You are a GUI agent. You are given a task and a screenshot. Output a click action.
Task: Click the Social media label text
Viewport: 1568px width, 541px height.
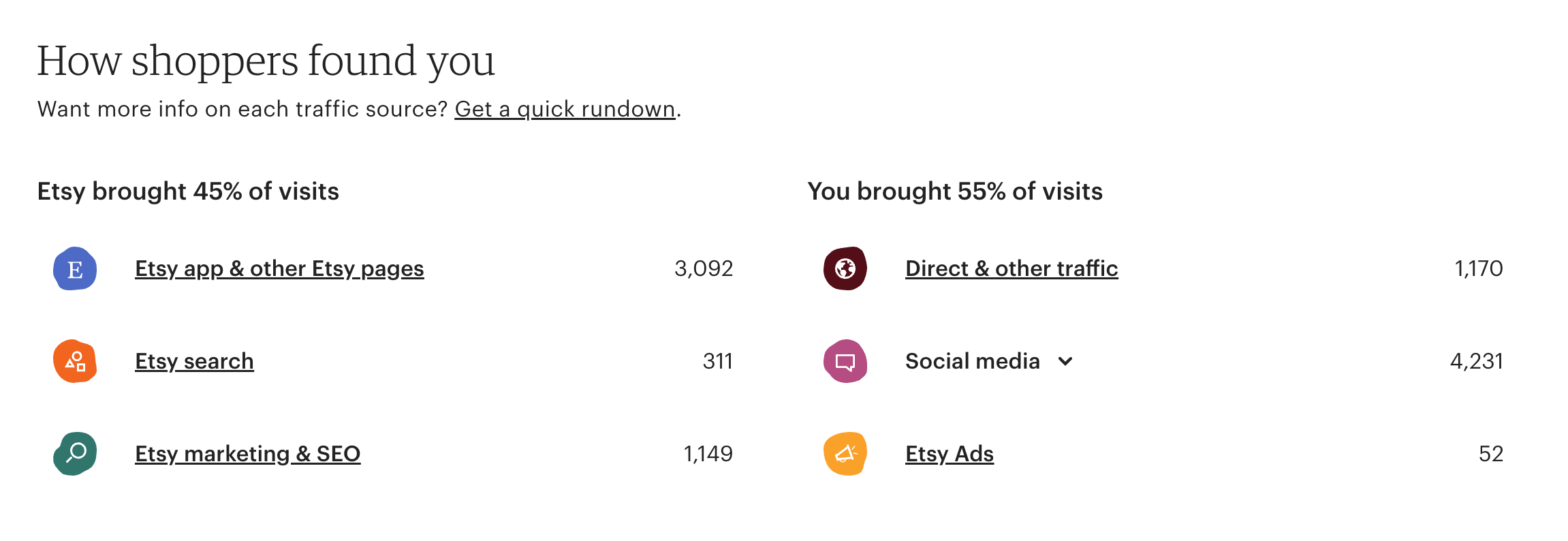(x=973, y=361)
